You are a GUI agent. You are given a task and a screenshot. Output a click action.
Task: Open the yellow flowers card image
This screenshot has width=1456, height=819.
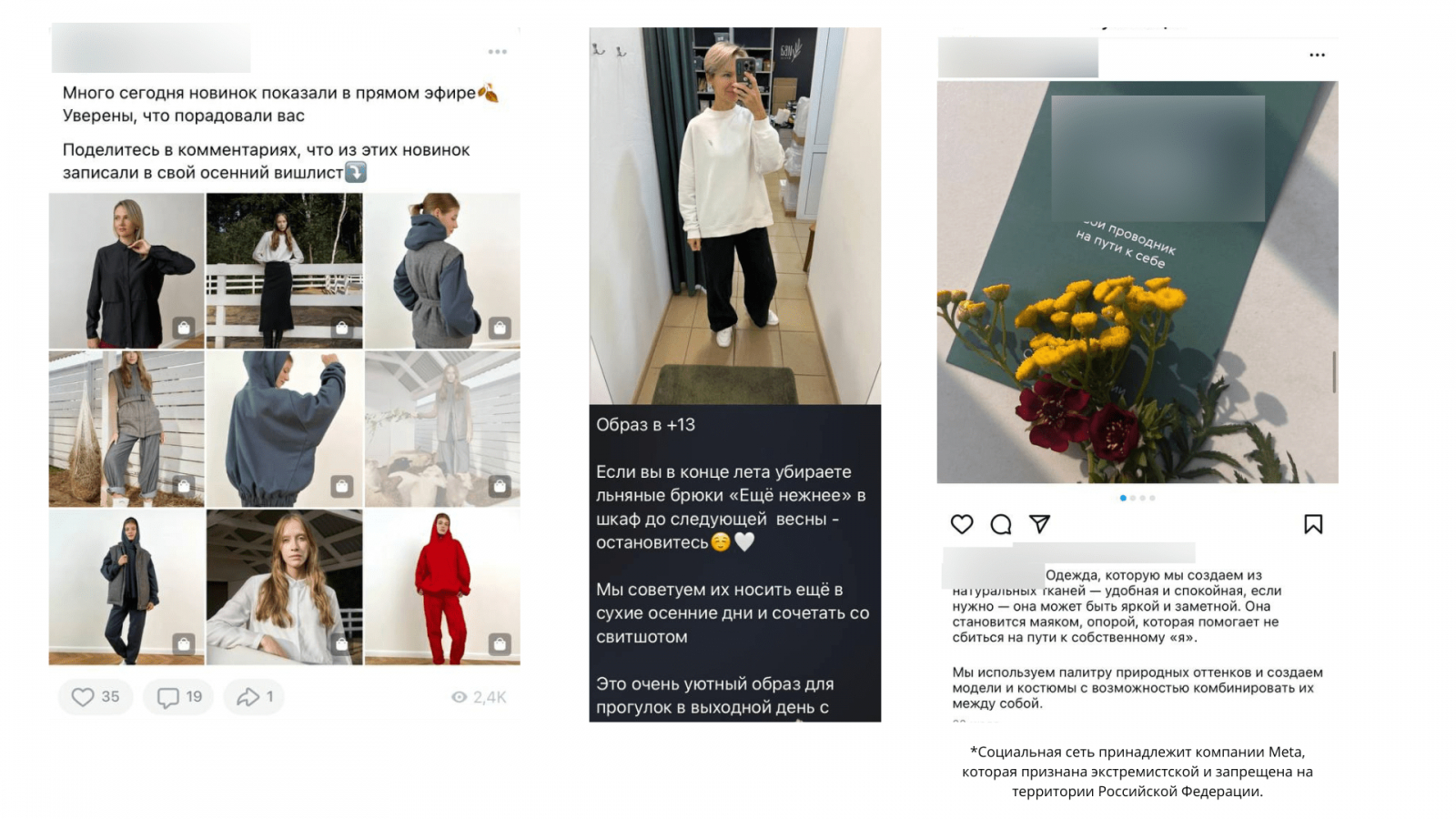1137,282
